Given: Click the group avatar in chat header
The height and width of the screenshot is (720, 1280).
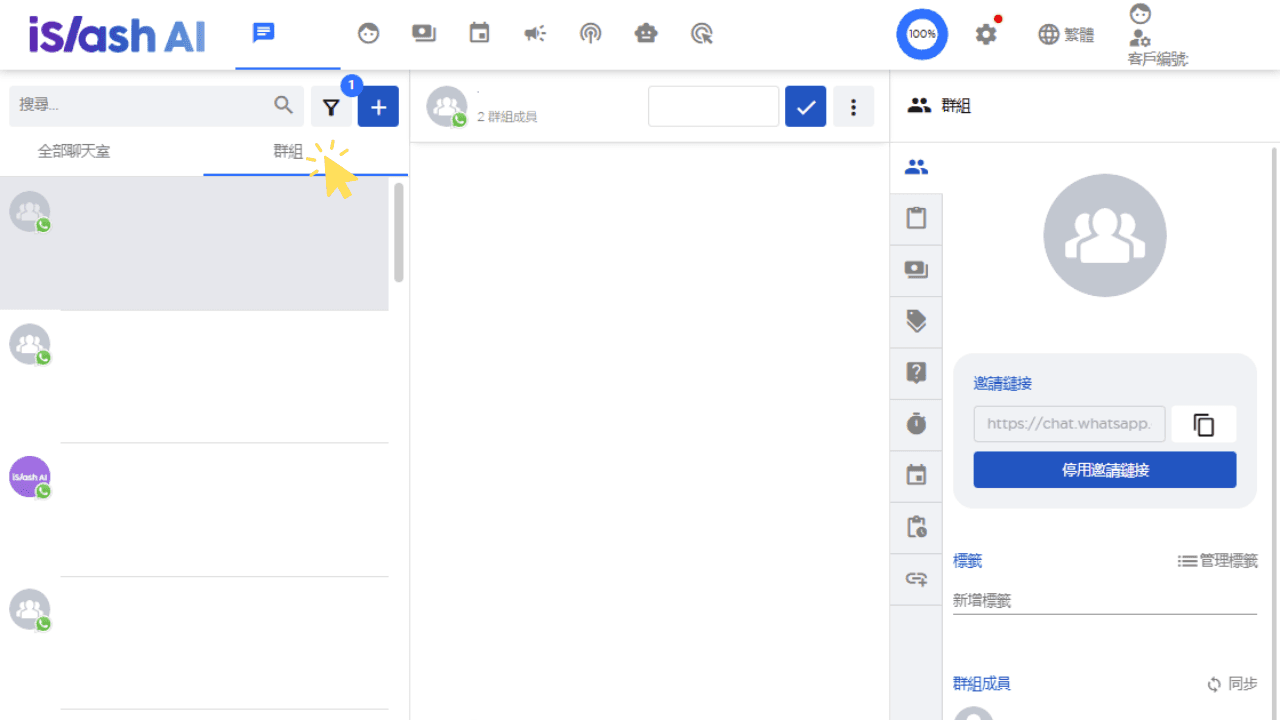Looking at the screenshot, I should tap(447, 106).
